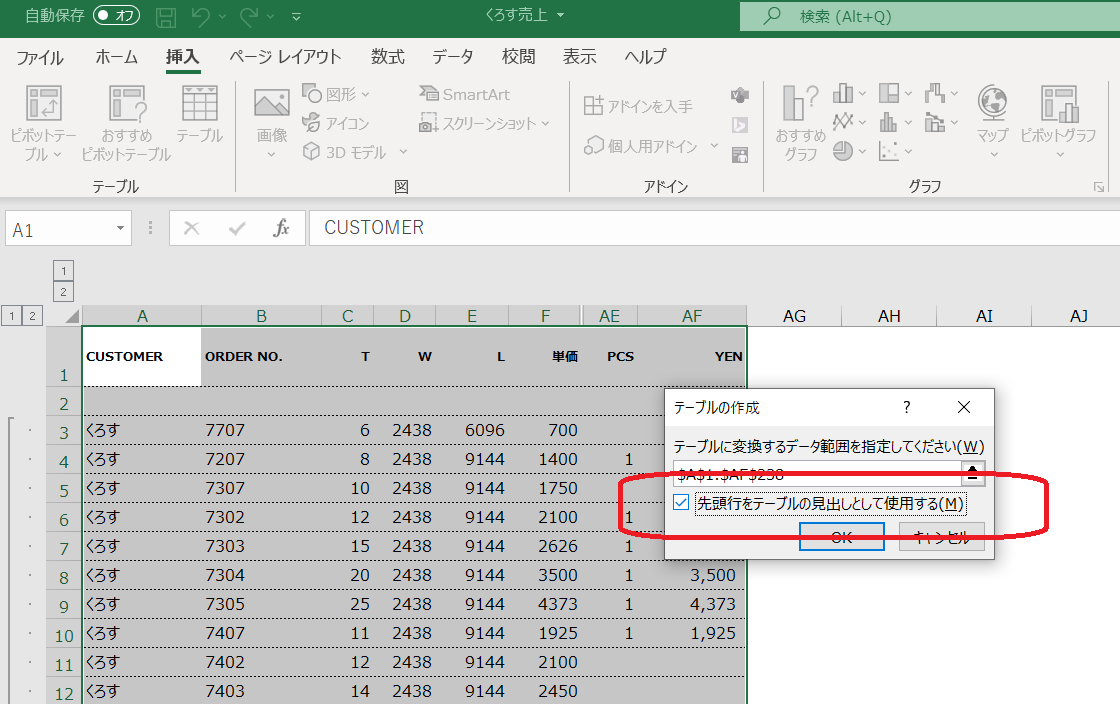1120x704 pixels.
Task: Click the Visio Data Visualizer add-in icon
Action: [x=740, y=94]
